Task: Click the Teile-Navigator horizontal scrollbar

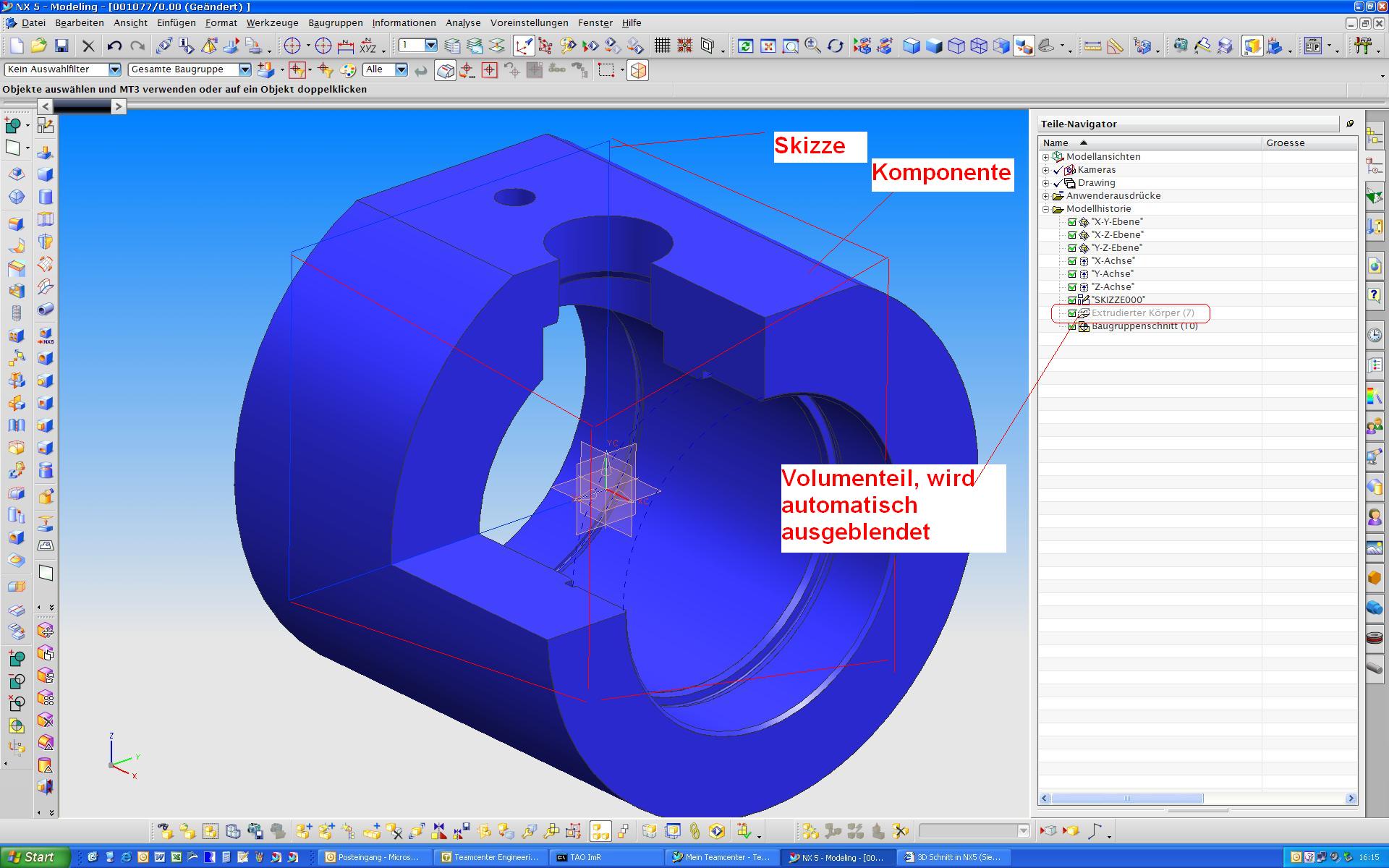Action: tap(1126, 799)
